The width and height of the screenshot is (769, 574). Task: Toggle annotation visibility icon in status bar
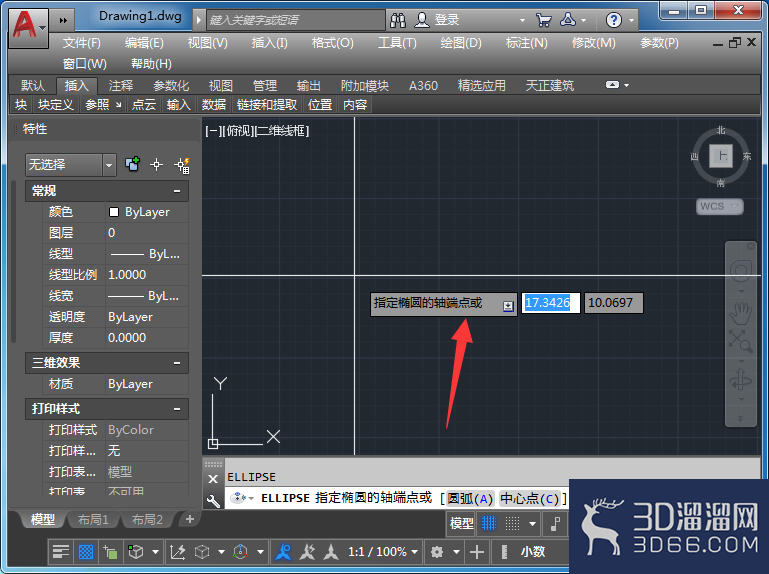[283, 552]
